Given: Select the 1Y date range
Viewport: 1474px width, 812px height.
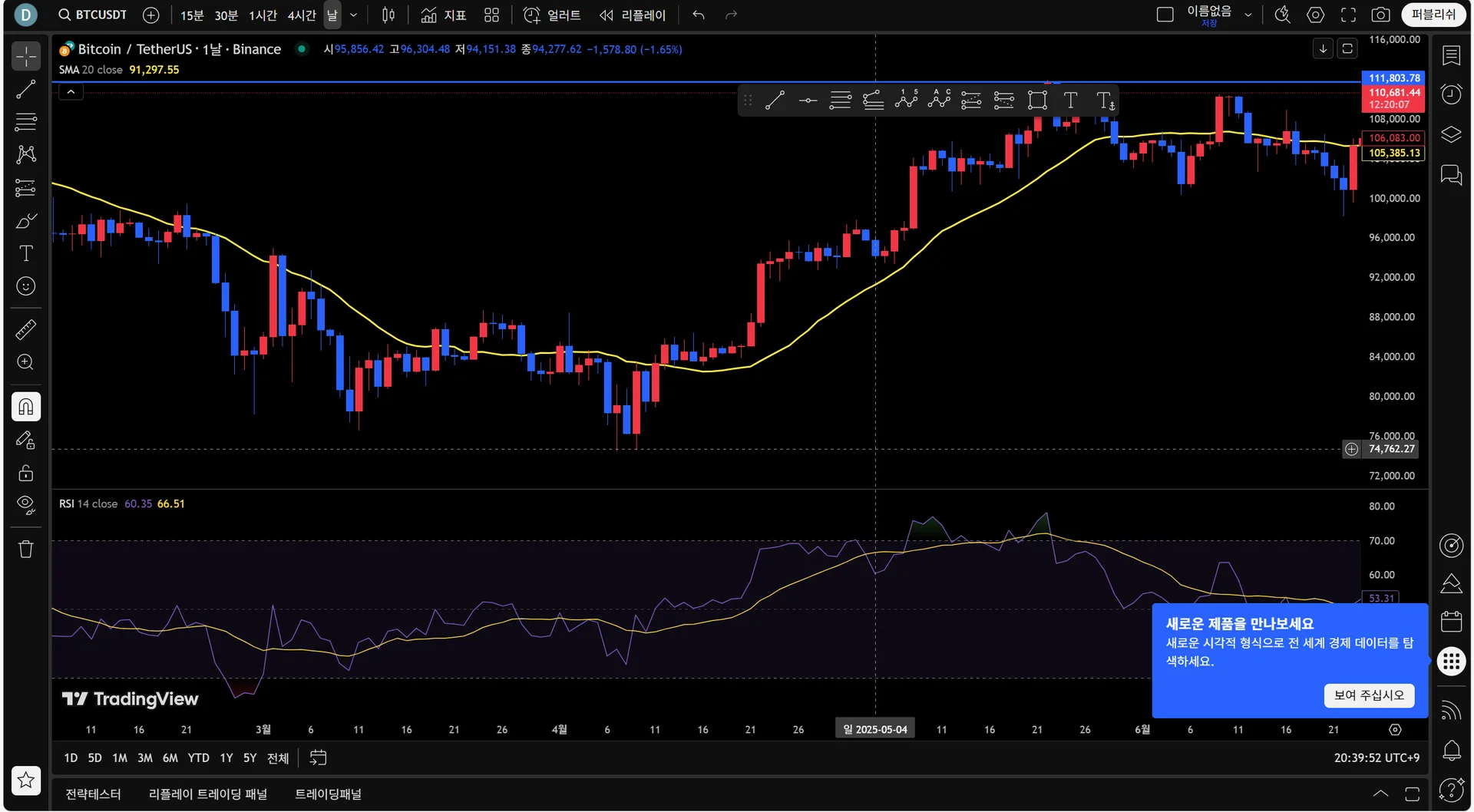Looking at the screenshot, I should 226,758.
